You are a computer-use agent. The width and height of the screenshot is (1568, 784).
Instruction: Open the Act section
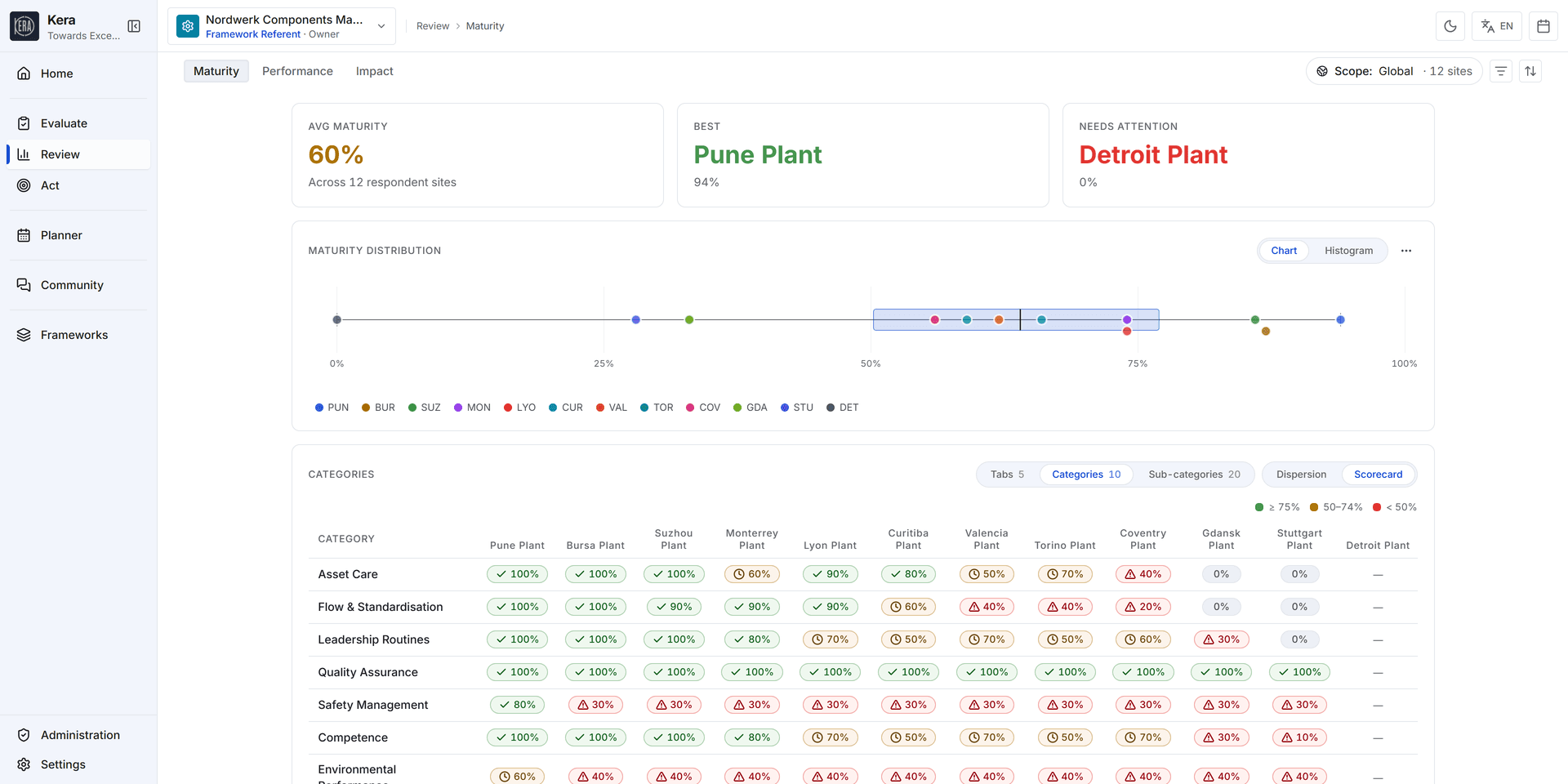(x=79, y=185)
